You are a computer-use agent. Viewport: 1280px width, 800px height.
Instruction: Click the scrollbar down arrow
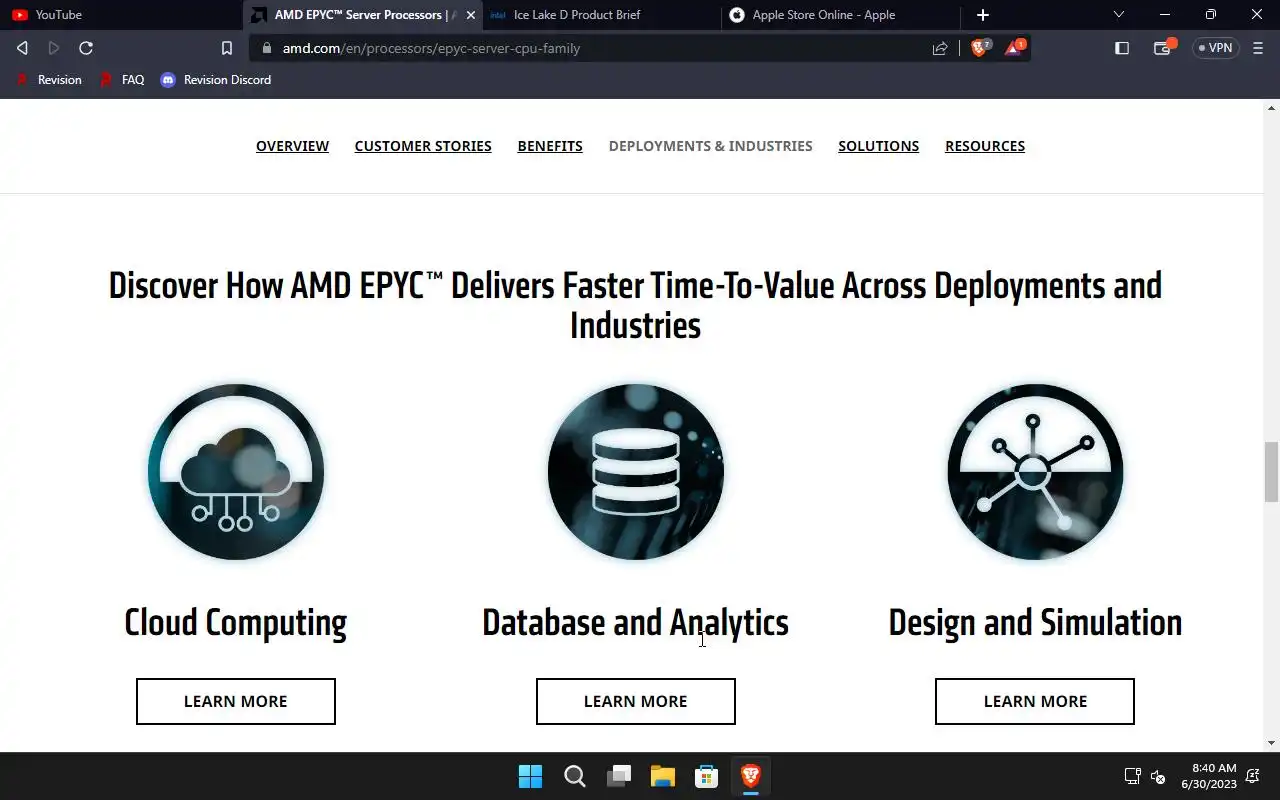click(x=1272, y=743)
